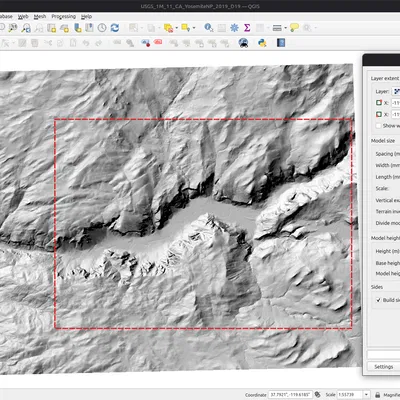Click the Measure Line ruler icon
The height and width of the screenshot is (400, 400).
pyautogui.click(x=277, y=28)
